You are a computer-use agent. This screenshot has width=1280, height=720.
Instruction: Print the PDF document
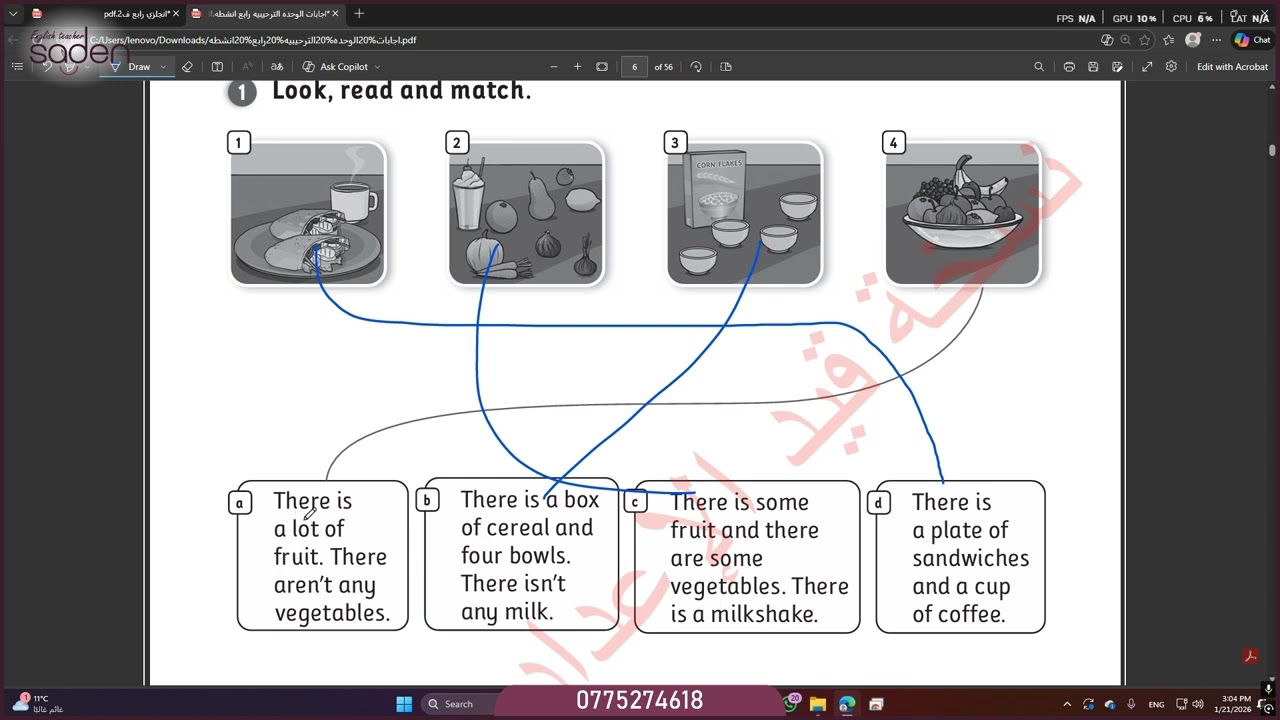1069,67
